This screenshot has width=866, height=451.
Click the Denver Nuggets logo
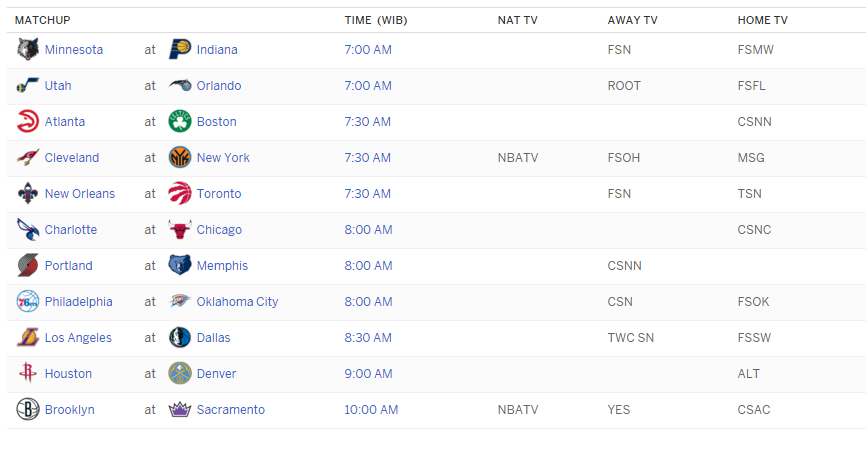(x=180, y=374)
